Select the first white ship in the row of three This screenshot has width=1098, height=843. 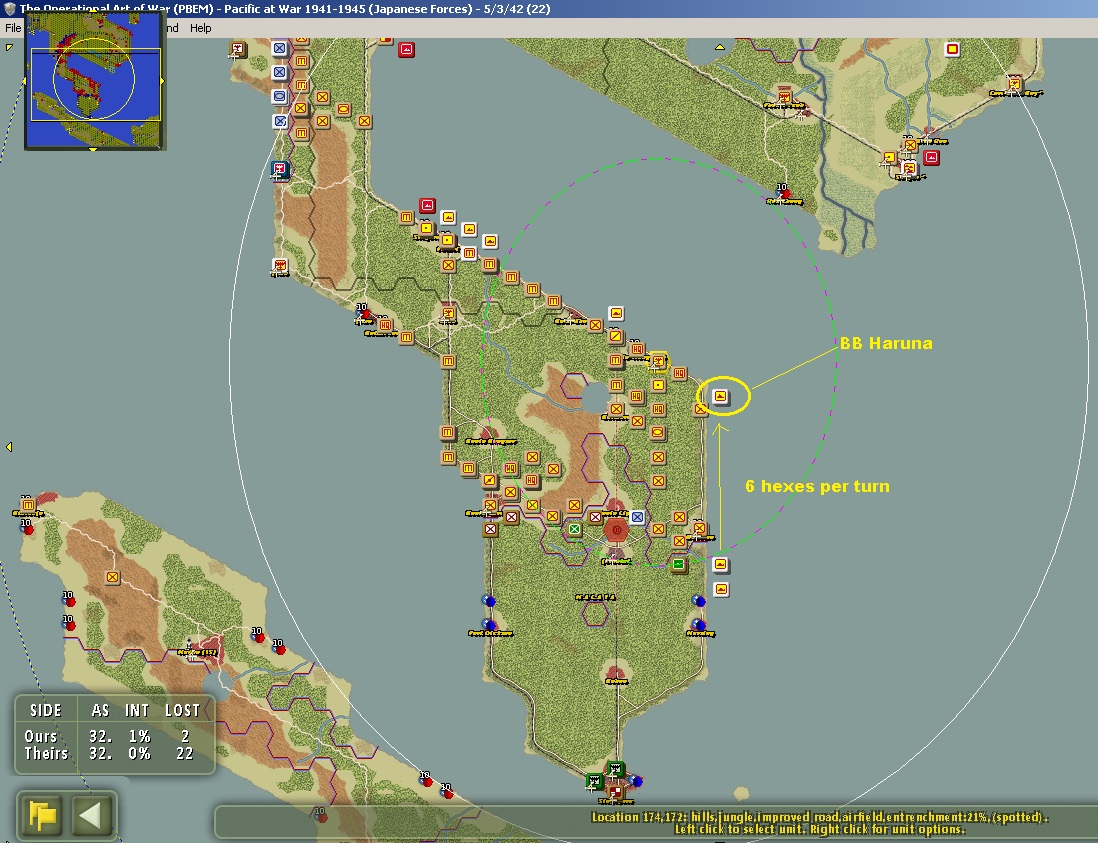pos(448,218)
